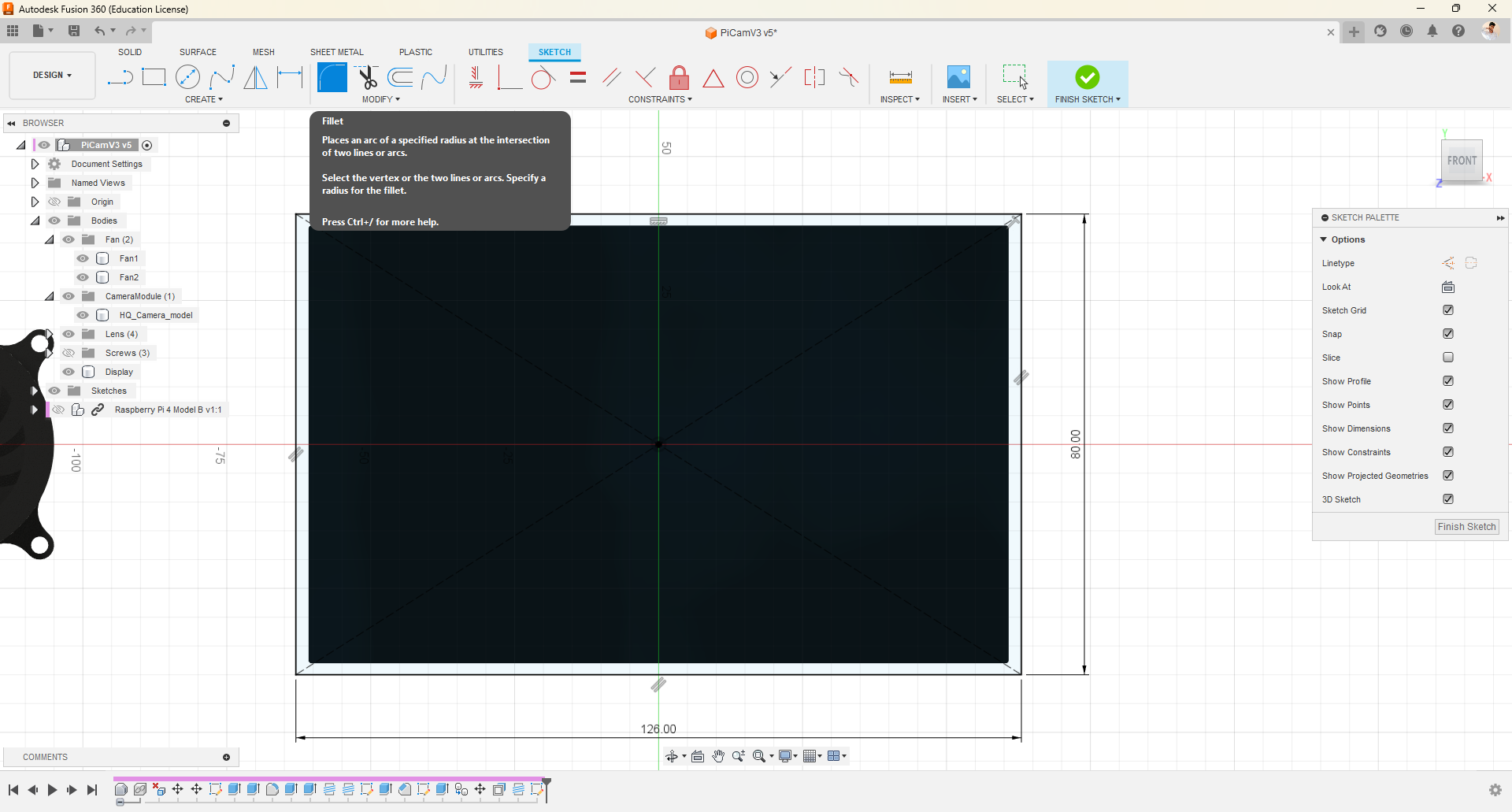Enable the Slice checkbox
This screenshot has height=812, width=1512.
click(x=1448, y=358)
